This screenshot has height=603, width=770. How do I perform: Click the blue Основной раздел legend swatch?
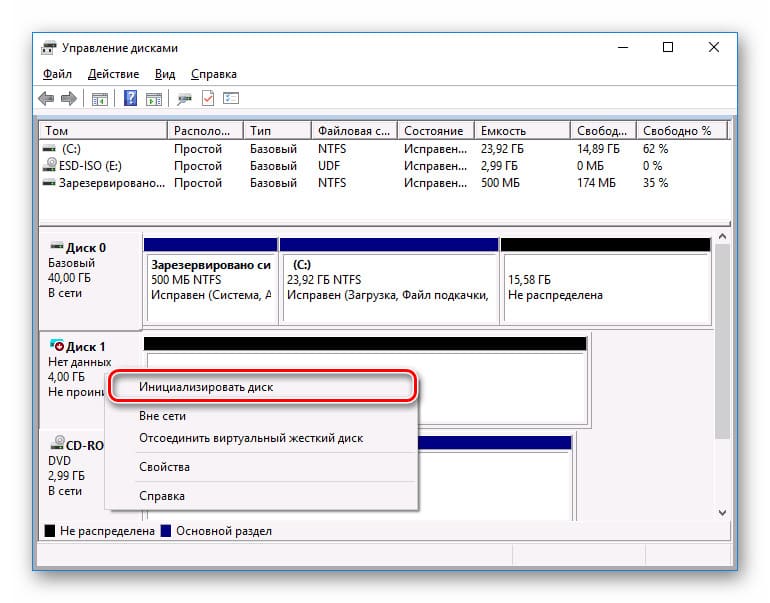tap(165, 531)
